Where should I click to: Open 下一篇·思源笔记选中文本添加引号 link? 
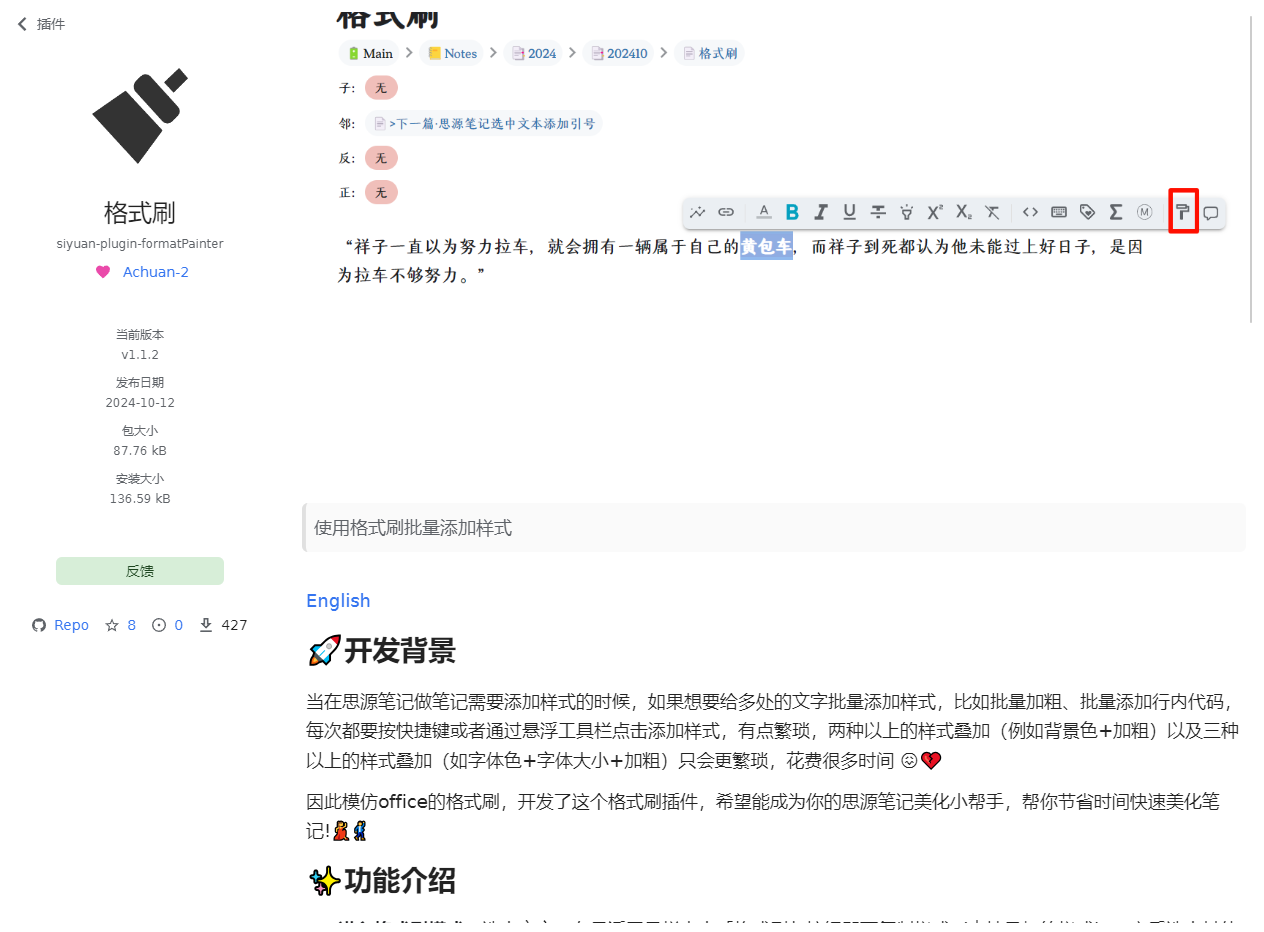tap(484, 124)
